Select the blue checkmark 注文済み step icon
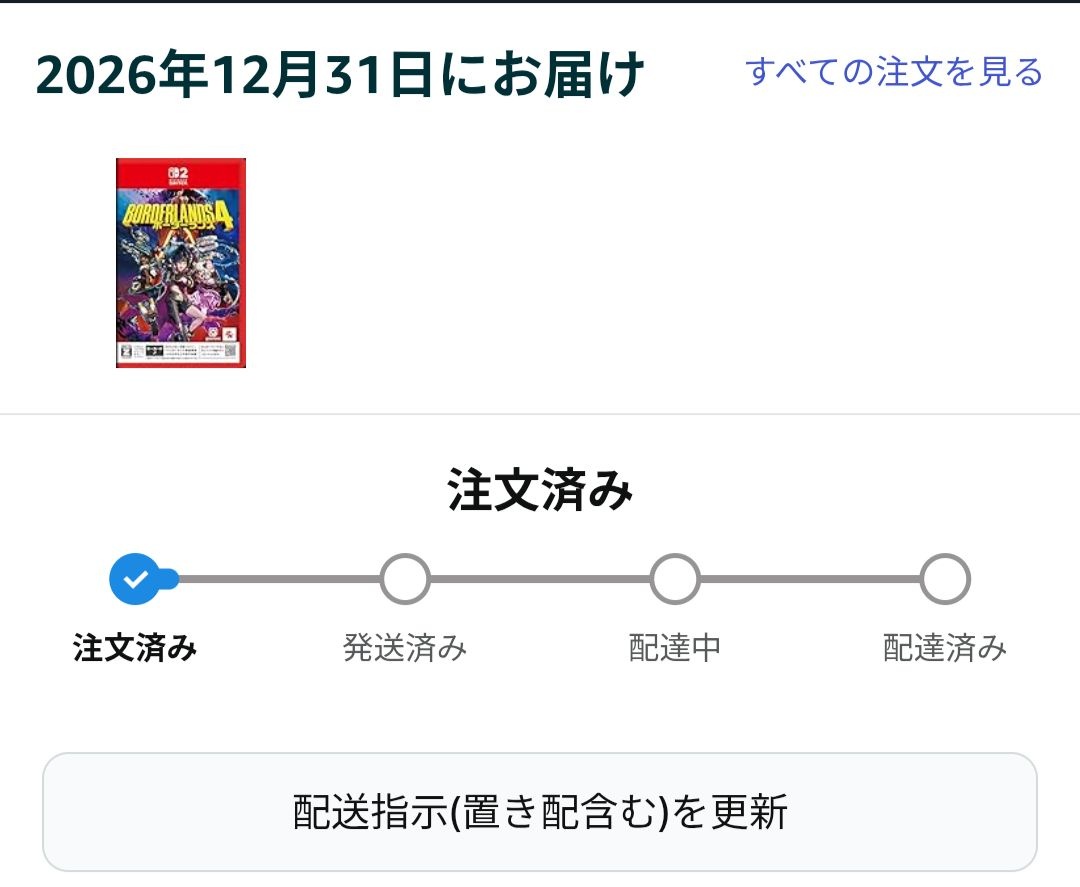The height and width of the screenshot is (887, 1080). (x=136, y=579)
